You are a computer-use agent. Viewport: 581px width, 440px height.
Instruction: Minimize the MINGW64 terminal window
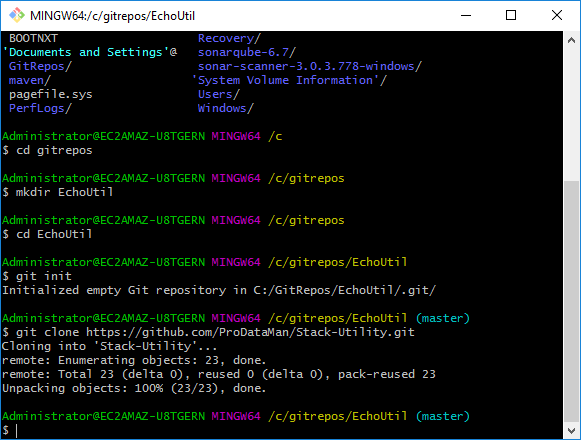coord(466,16)
